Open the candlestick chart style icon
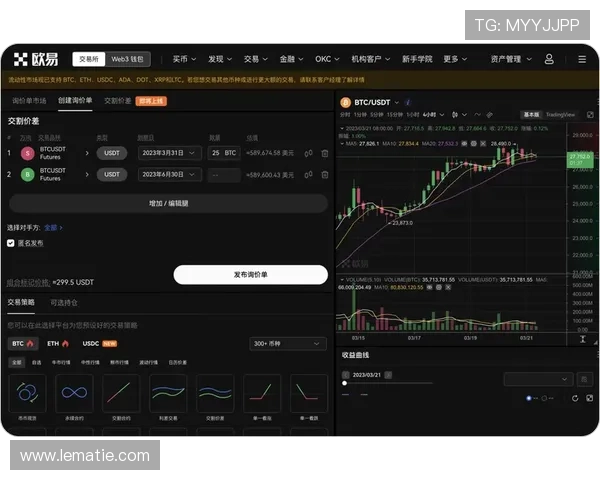600x480 pixels. click(x=455, y=115)
